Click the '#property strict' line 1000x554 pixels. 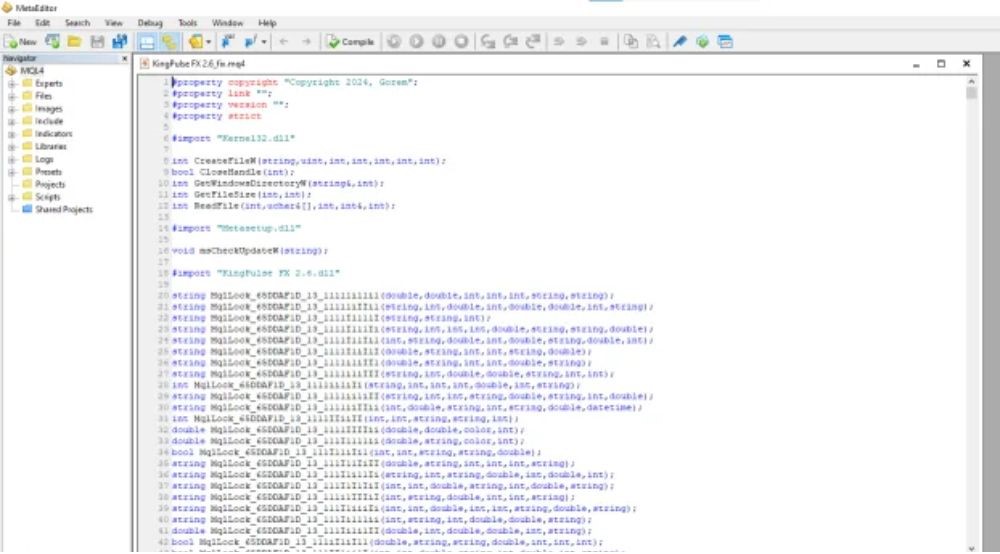coord(217,116)
